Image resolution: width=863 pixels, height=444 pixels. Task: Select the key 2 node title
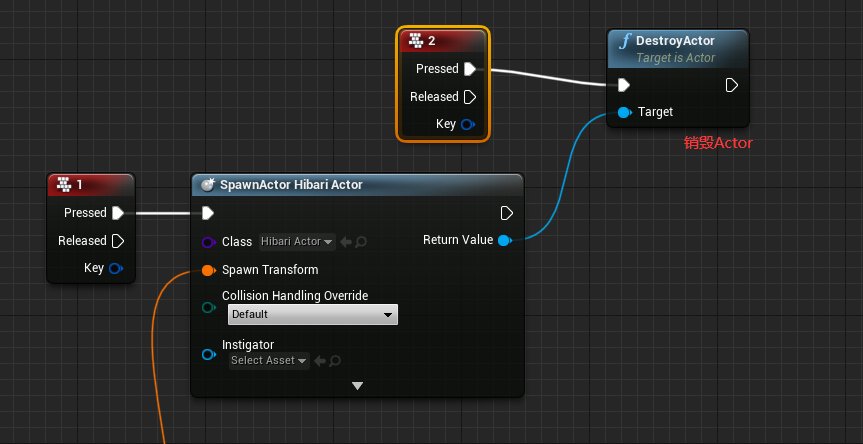tap(432, 40)
